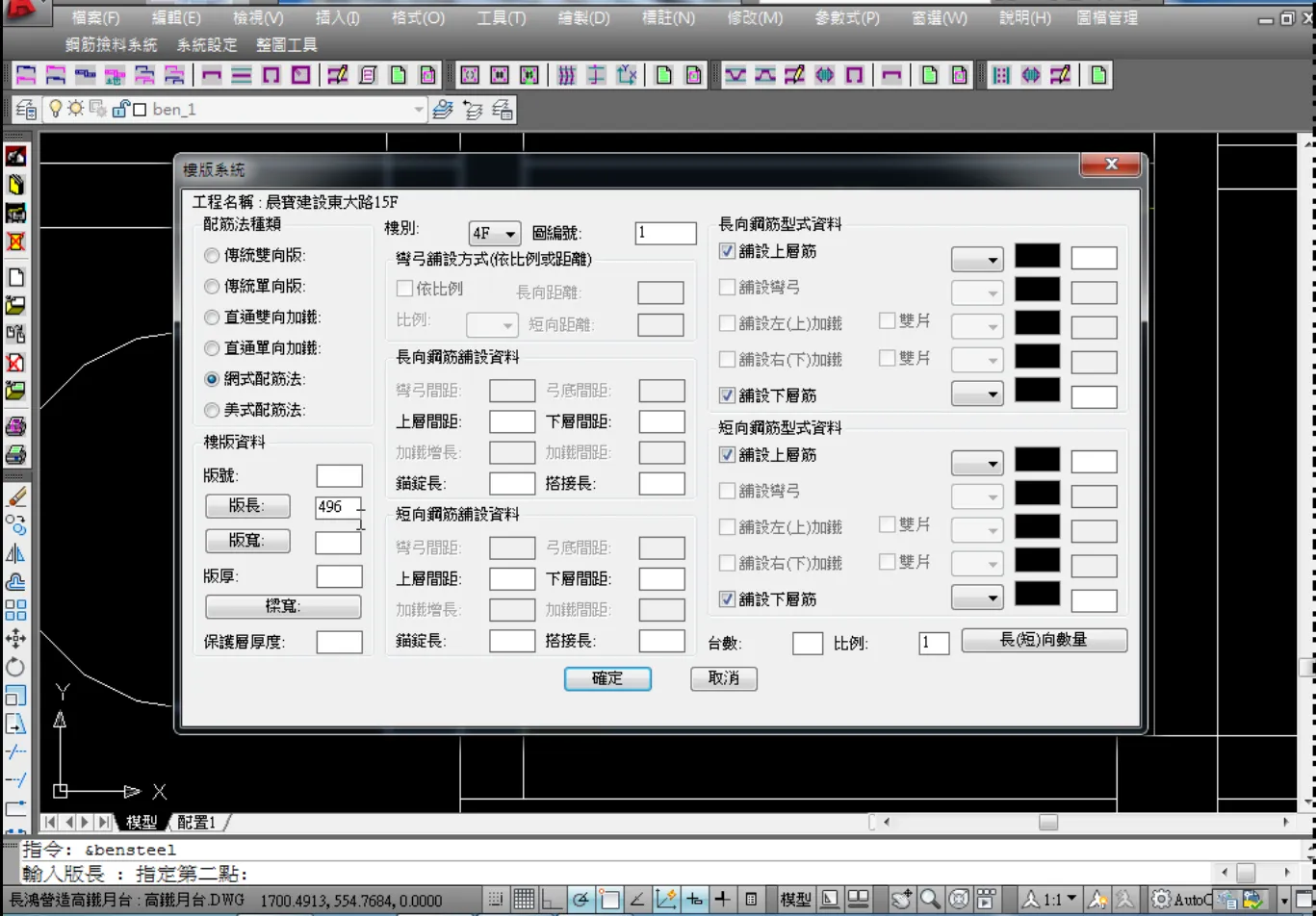
Task: Click the 確定 button
Action: point(607,678)
